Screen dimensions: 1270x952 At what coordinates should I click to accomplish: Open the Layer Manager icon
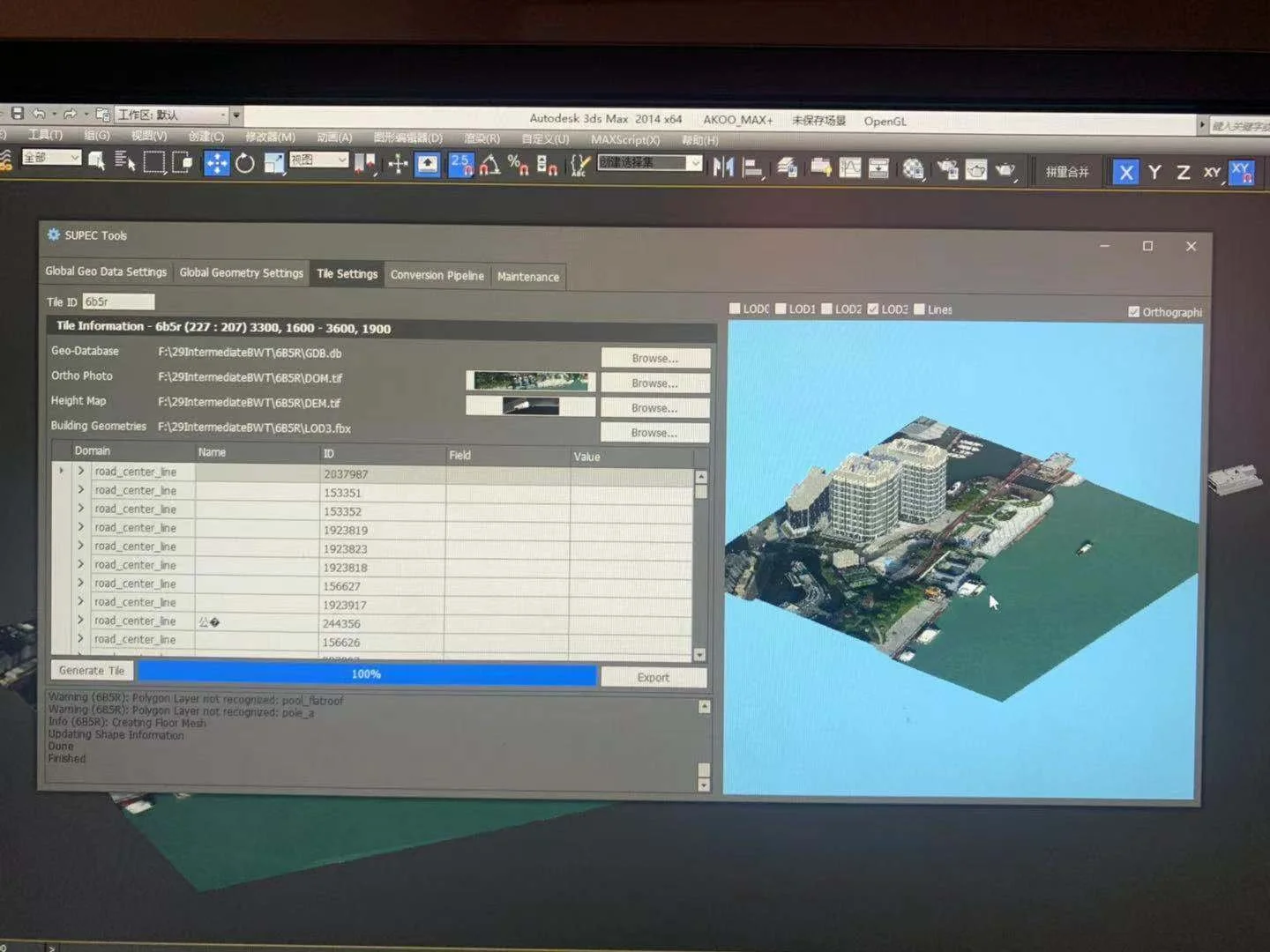(787, 167)
